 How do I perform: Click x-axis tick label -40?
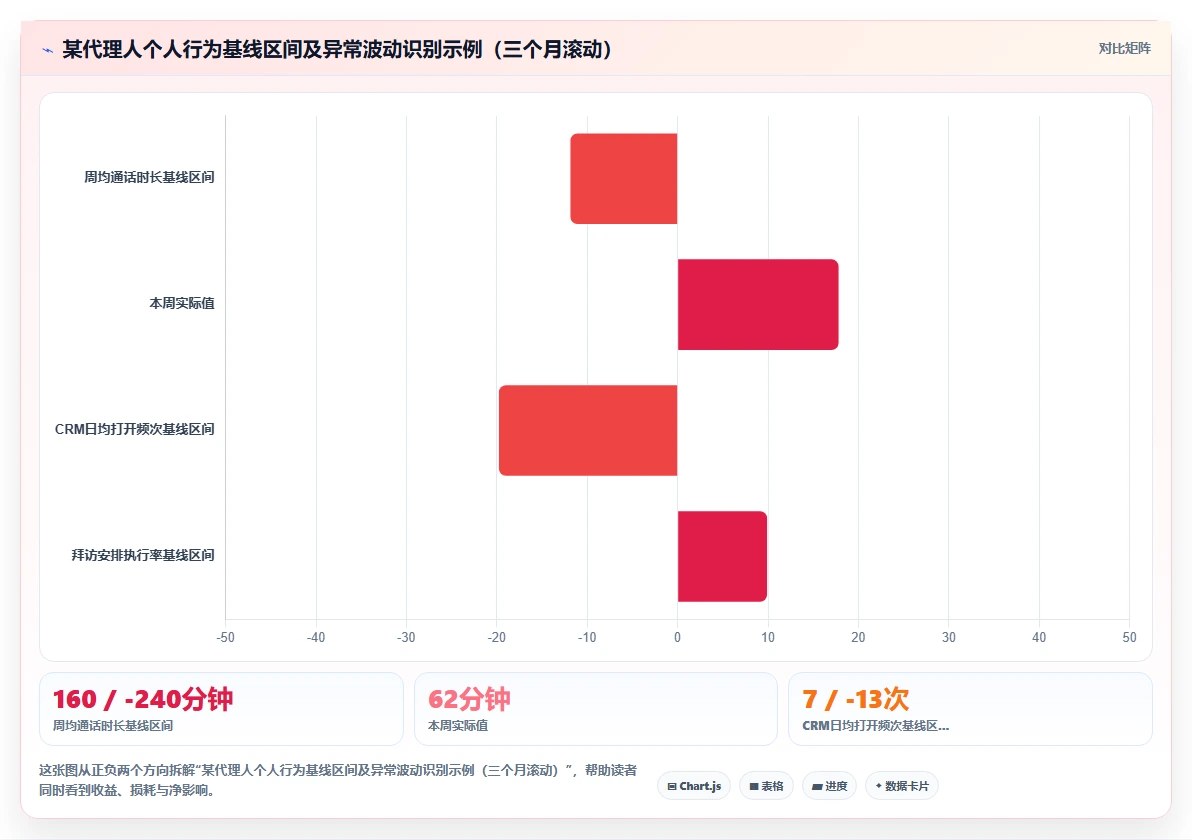315,637
